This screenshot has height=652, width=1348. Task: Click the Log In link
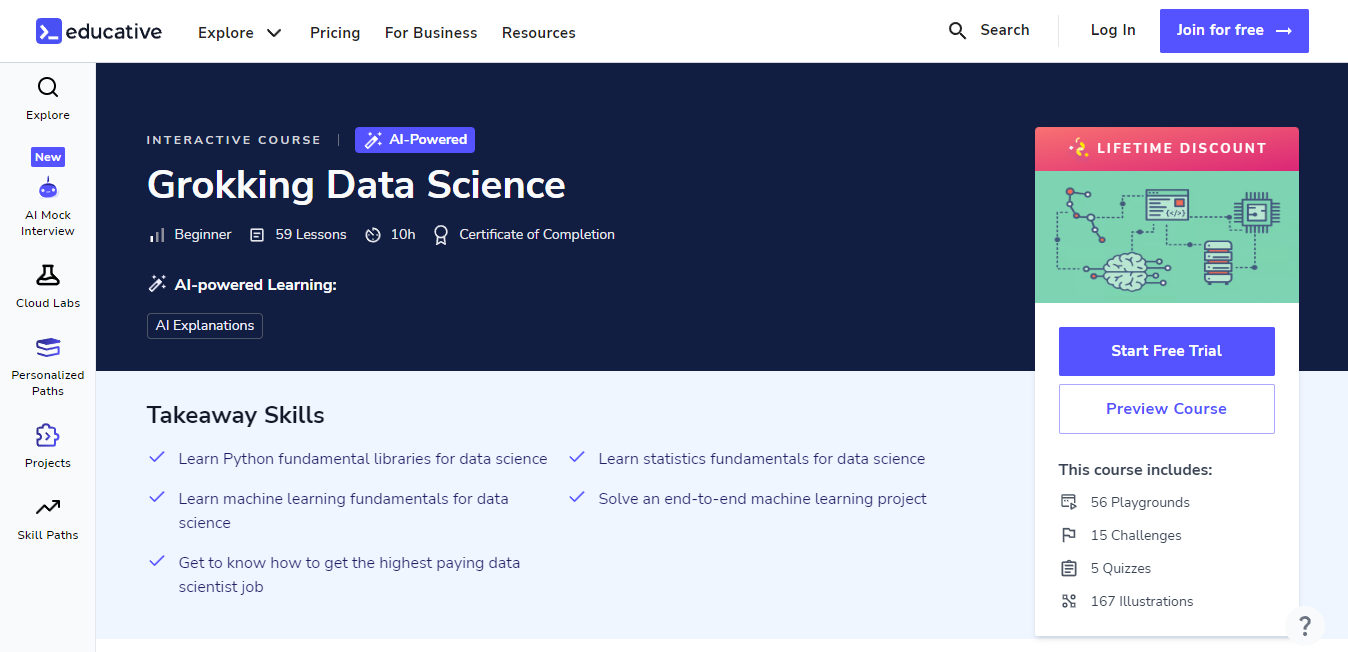click(x=1112, y=30)
